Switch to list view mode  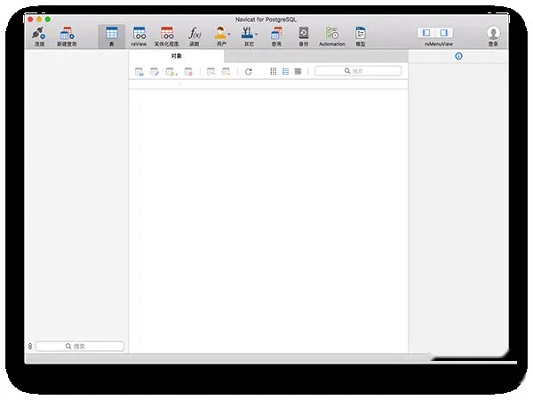coord(286,71)
